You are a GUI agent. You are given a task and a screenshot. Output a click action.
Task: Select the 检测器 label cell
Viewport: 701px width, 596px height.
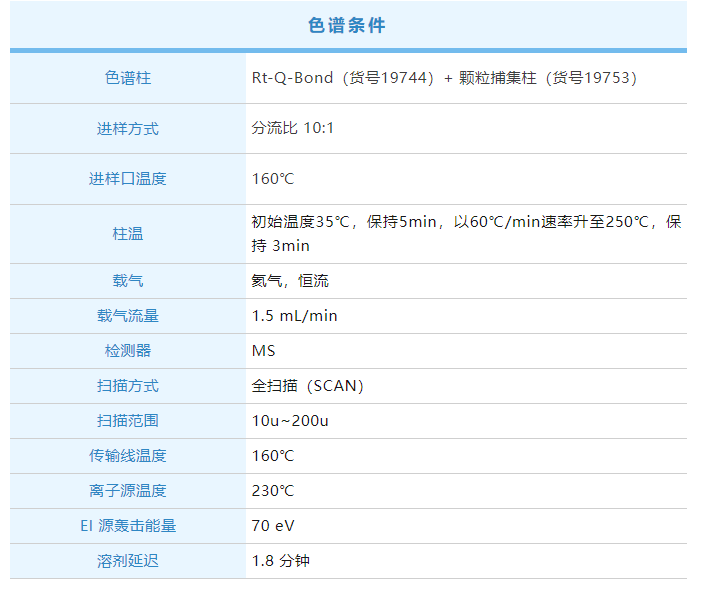click(128, 351)
